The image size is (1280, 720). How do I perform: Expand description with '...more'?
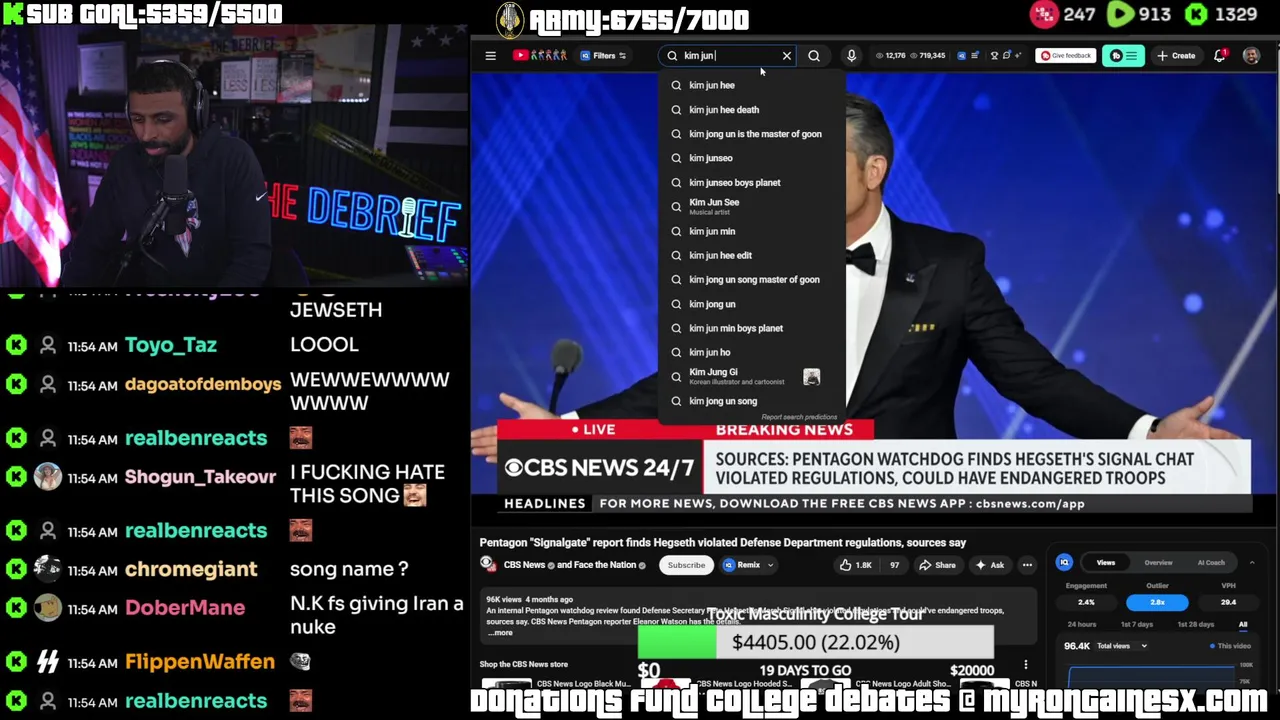click(500, 633)
